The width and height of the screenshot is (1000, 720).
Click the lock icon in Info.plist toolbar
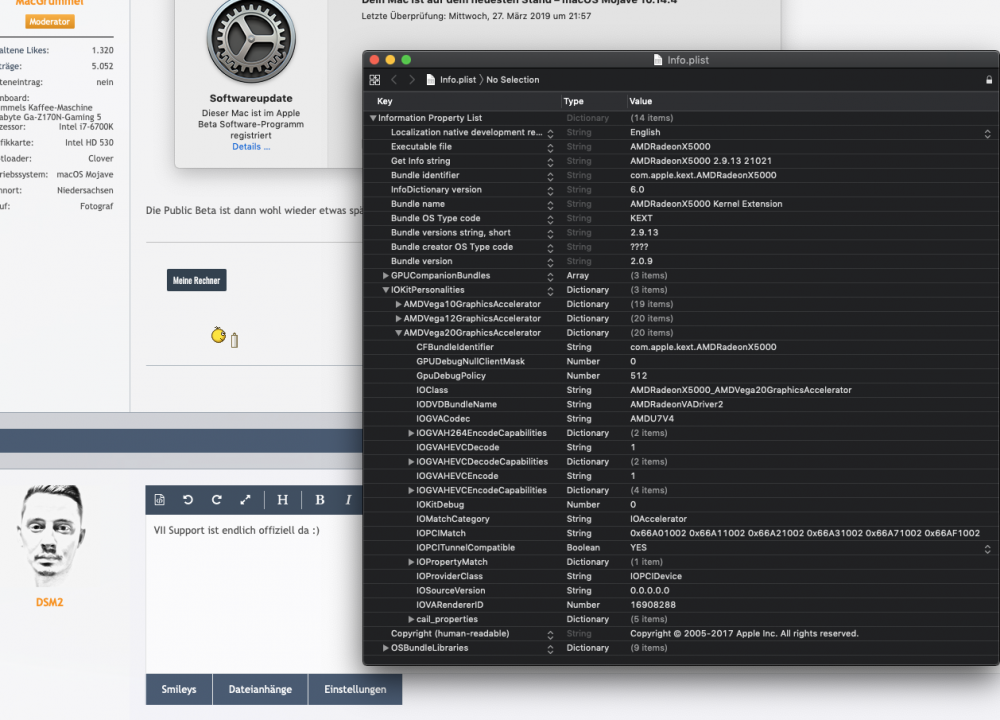pos(989,80)
